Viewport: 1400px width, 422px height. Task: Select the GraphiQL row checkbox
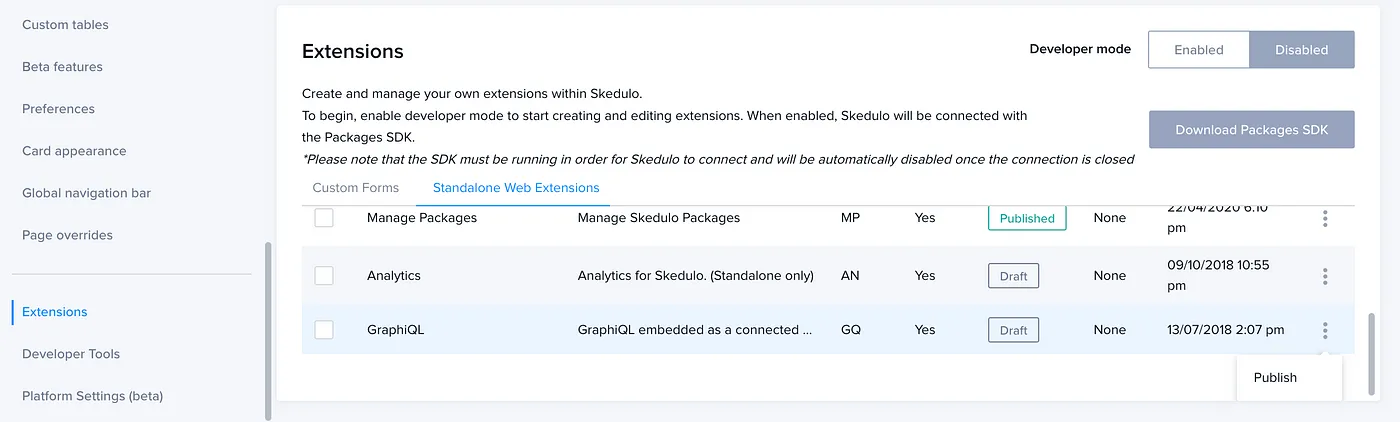tap(324, 330)
